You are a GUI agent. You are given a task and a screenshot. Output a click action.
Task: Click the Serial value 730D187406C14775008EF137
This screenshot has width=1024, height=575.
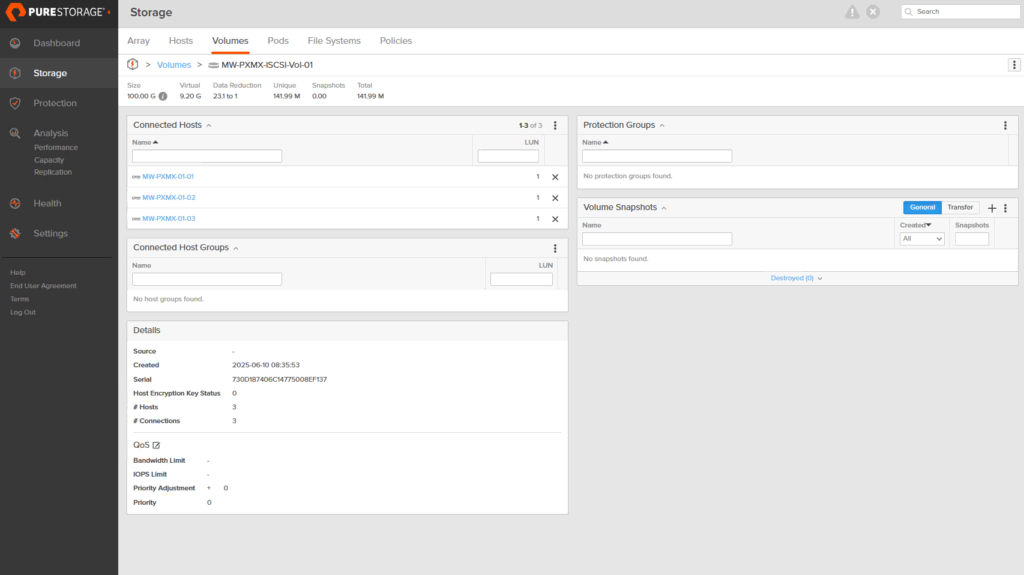[x=280, y=379]
